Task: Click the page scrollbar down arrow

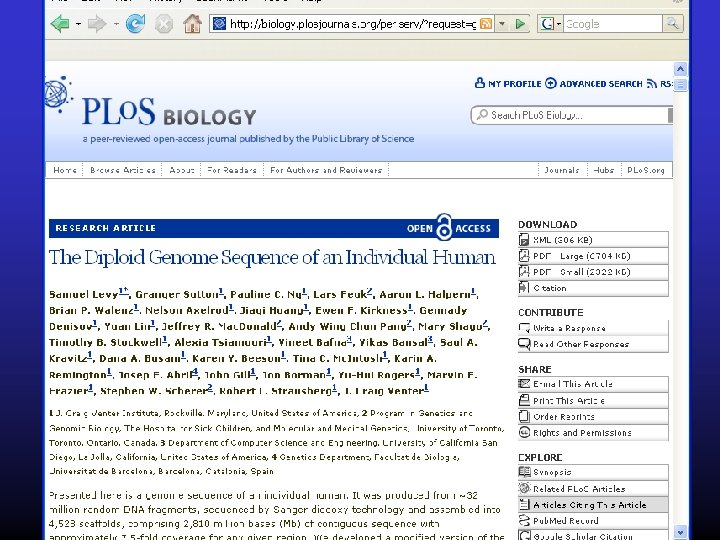Action: point(680,532)
